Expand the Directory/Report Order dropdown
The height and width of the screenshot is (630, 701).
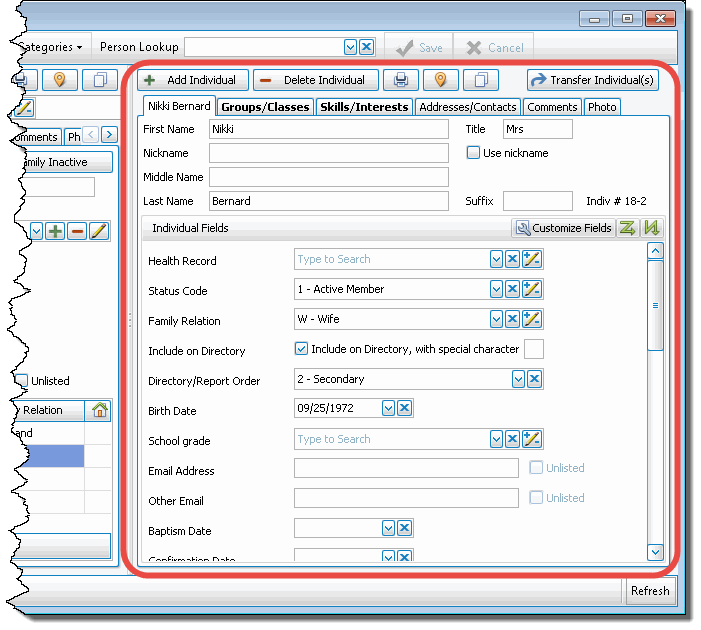pyautogui.click(x=518, y=379)
